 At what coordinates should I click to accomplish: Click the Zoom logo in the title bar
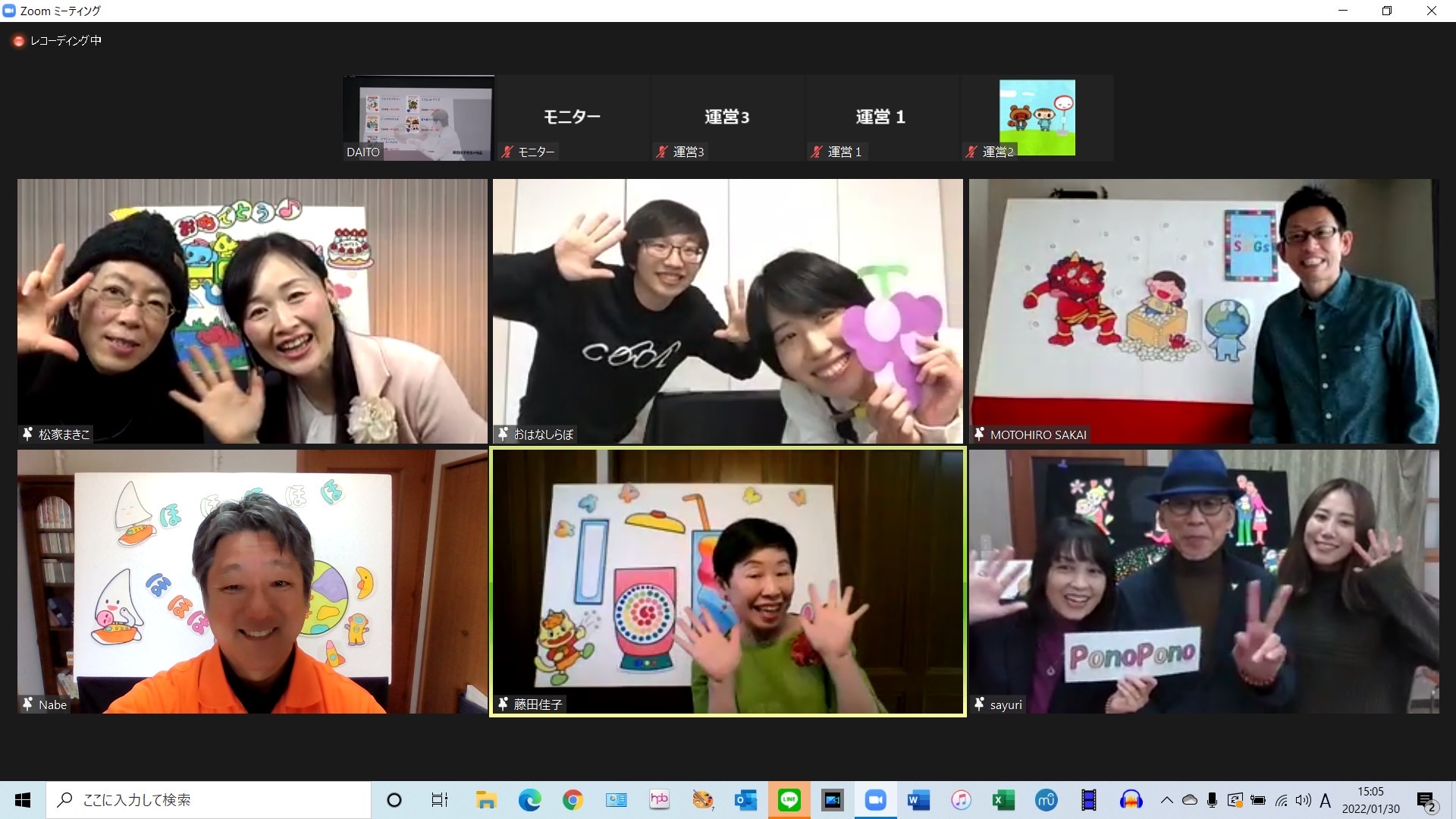tap(9, 11)
